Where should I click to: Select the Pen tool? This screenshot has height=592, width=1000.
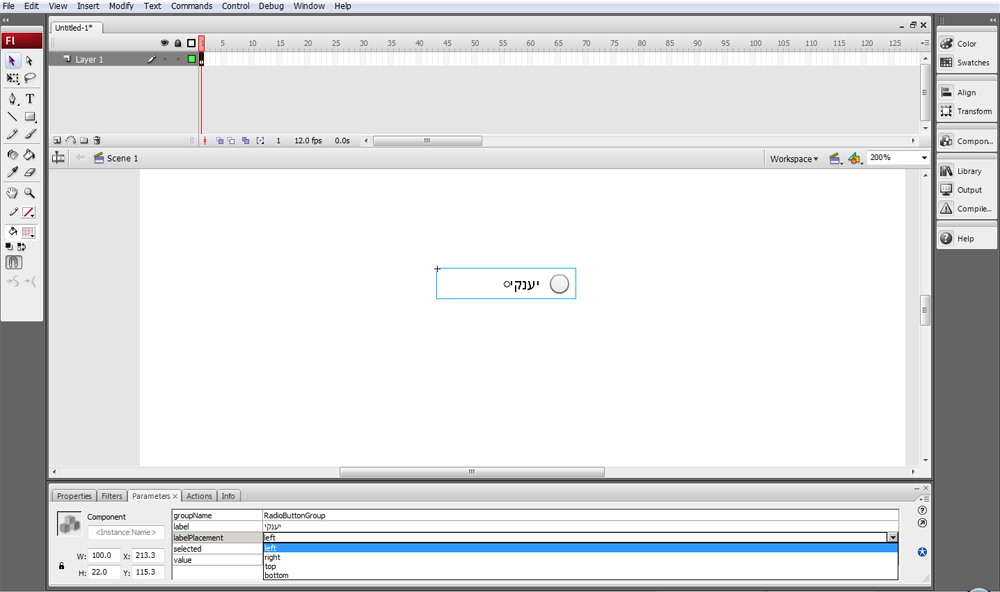(12, 99)
